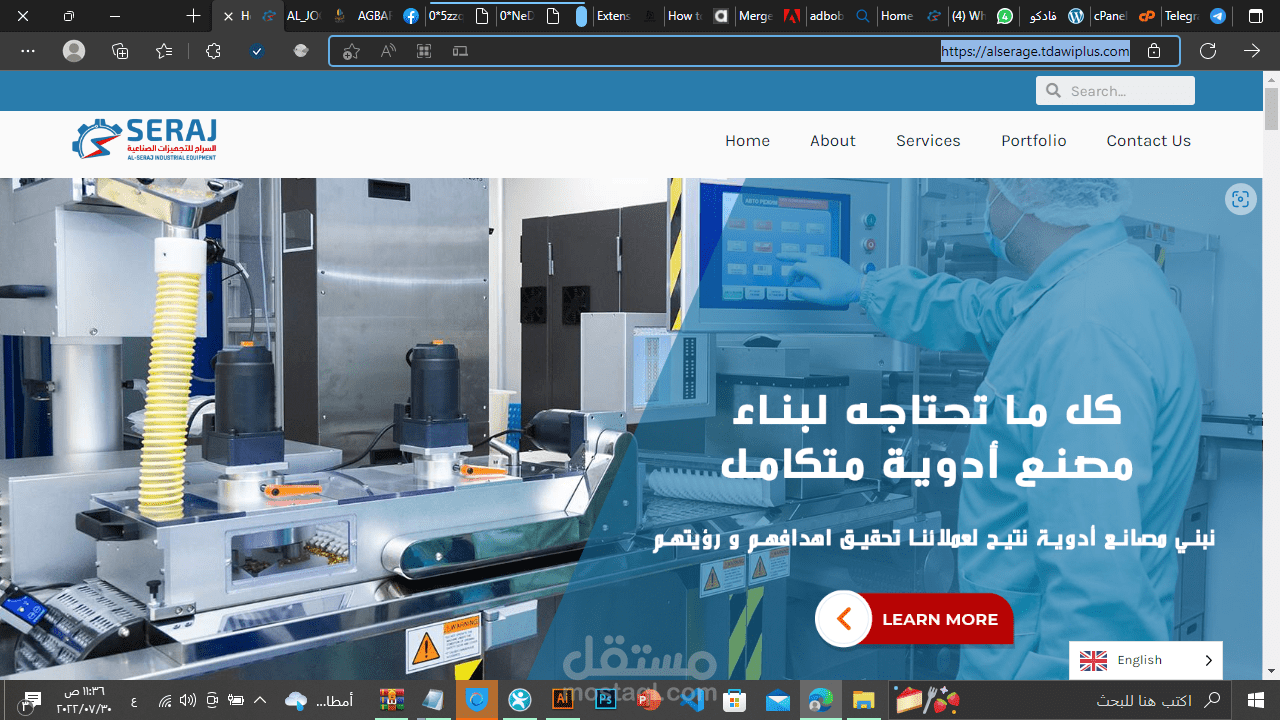Click the orange arrow circle beside LEARN MORE
The width and height of the screenshot is (1280, 720).
[843, 619]
